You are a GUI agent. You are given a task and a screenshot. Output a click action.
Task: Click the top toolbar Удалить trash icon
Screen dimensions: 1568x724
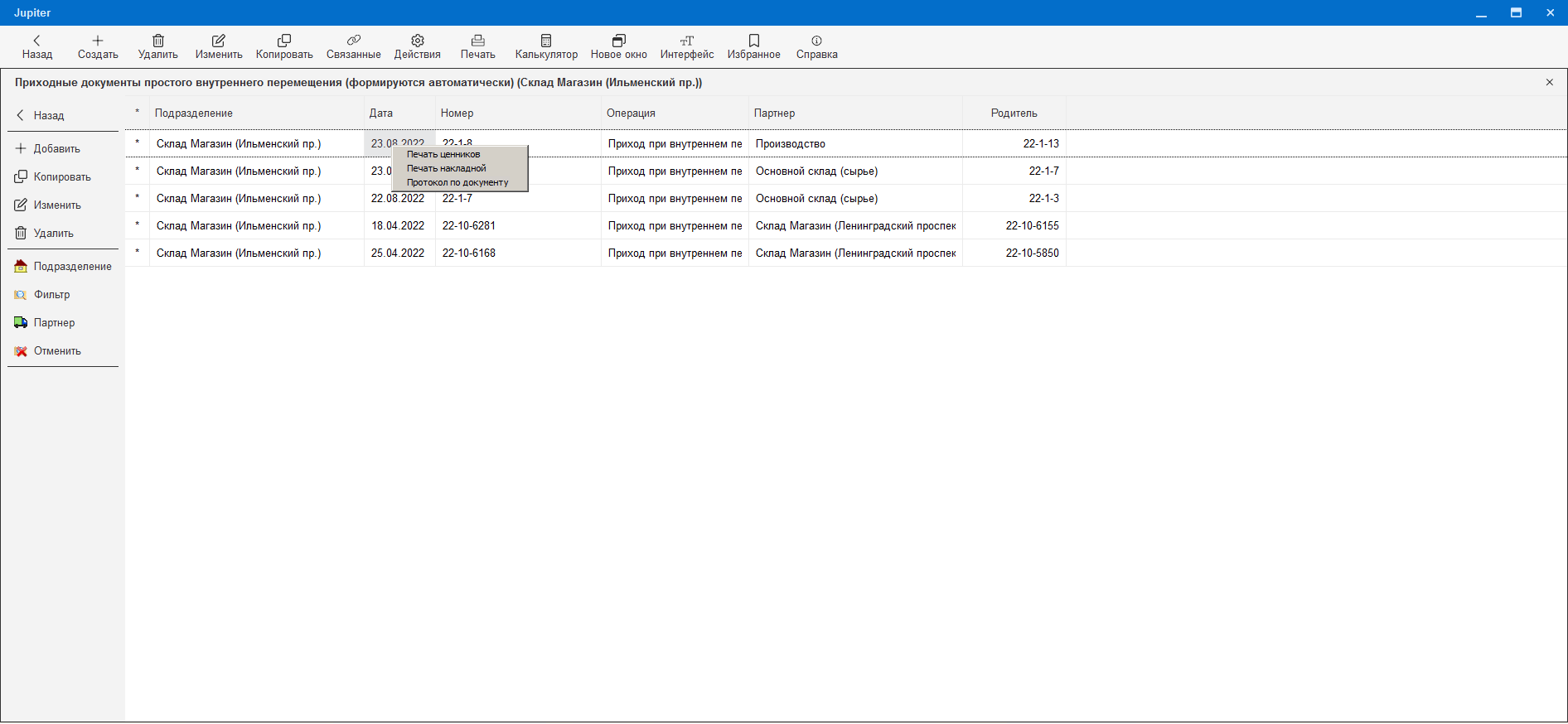point(158,41)
